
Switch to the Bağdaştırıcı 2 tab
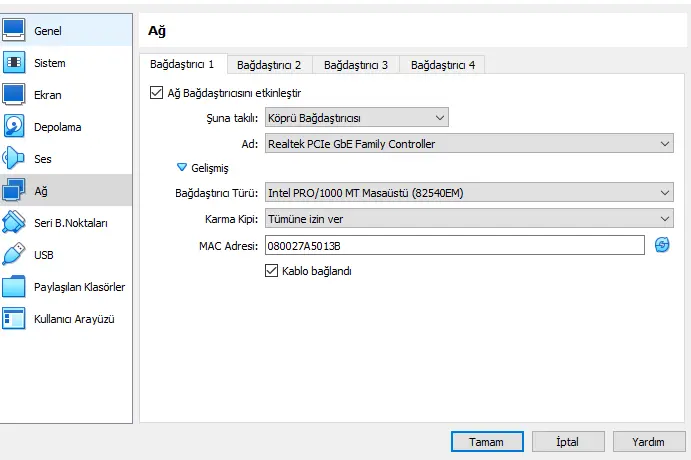(x=269, y=65)
